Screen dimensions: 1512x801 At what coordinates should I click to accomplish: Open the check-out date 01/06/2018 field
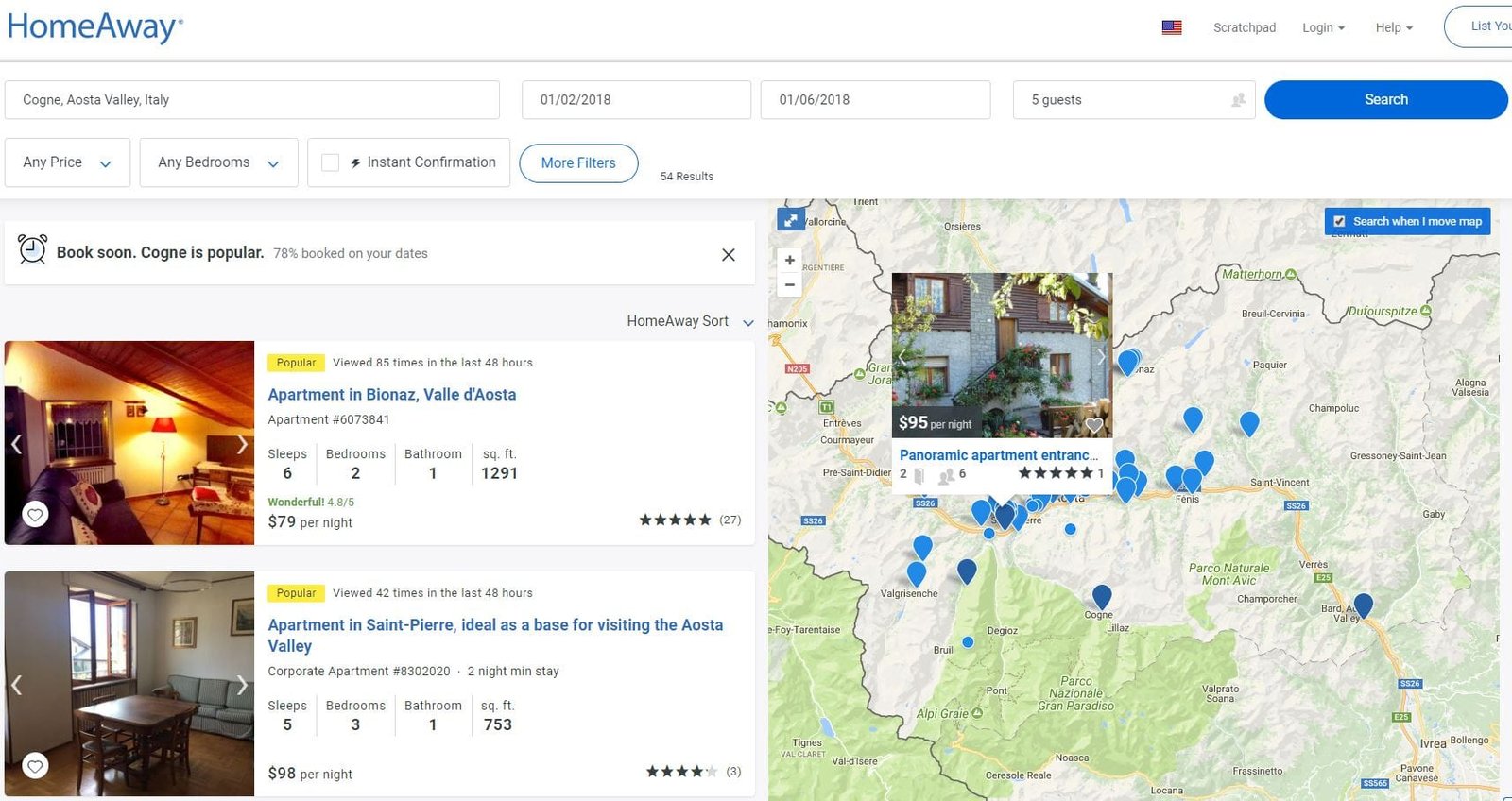click(x=875, y=100)
